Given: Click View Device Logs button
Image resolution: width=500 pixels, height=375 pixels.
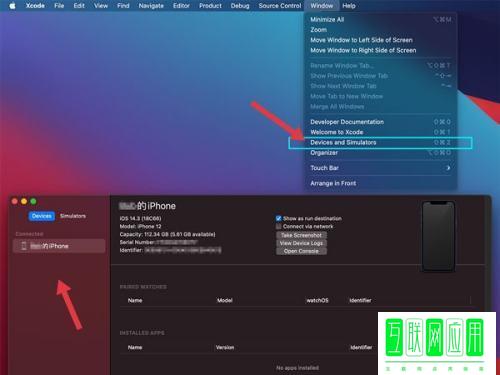Looking at the screenshot, I should pos(301,243).
